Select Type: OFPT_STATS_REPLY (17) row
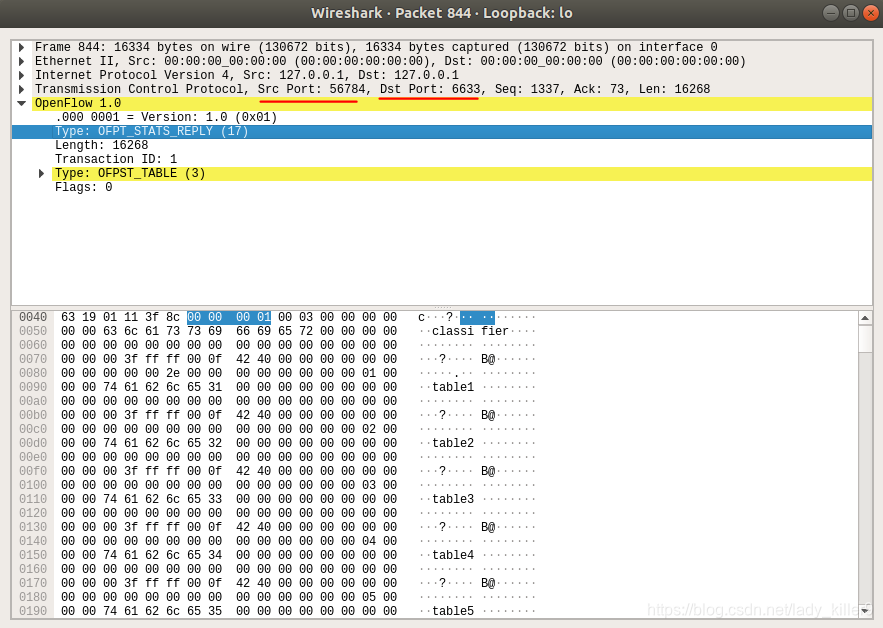 point(442,131)
